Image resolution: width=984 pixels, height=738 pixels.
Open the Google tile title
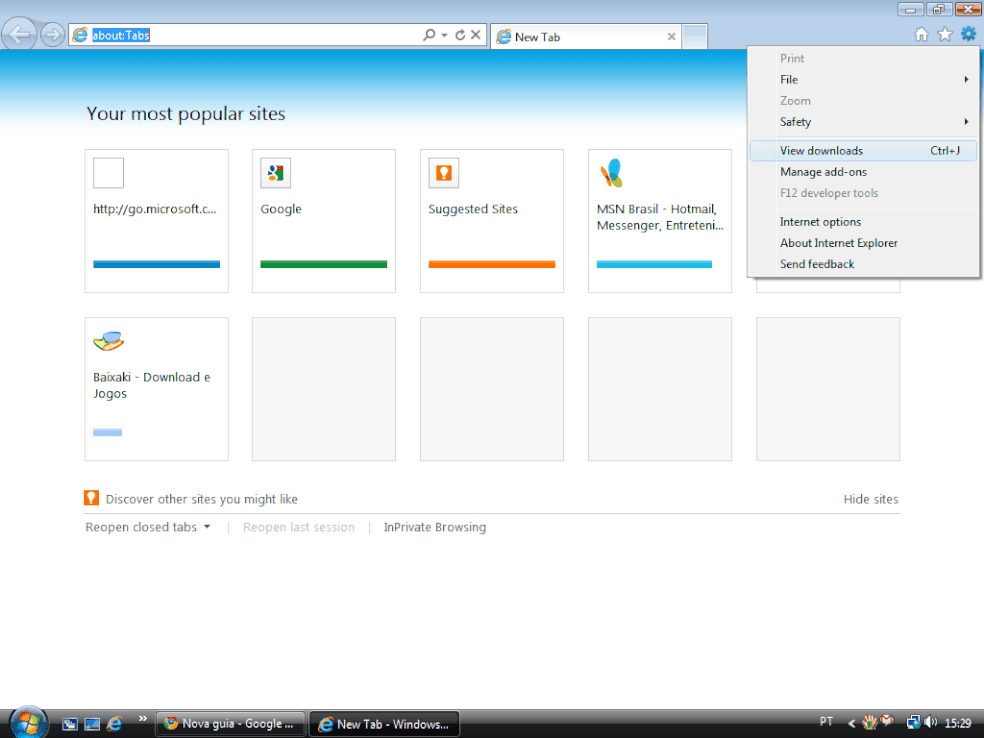281,209
